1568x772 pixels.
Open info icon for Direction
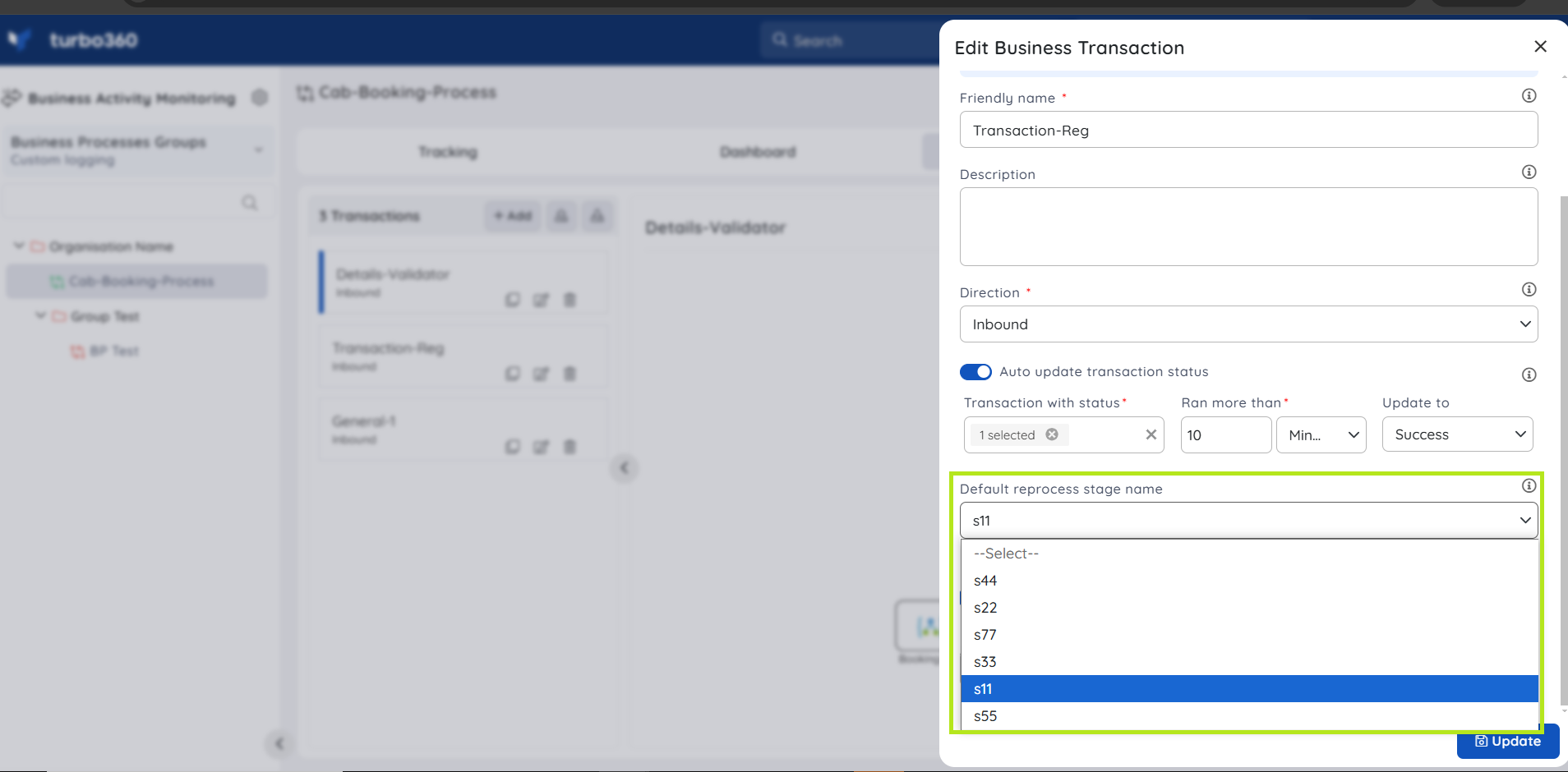pyautogui.click(x=1529, y=290)
